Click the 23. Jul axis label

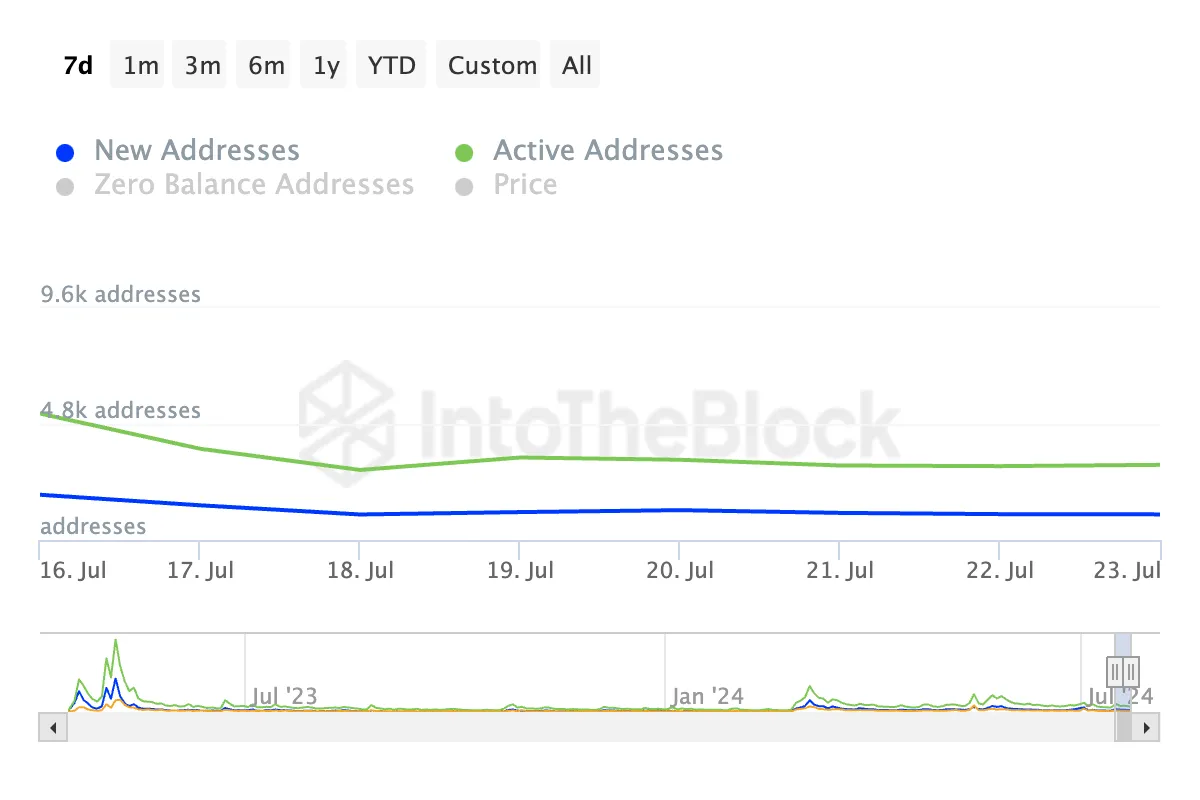[1126, 571]
